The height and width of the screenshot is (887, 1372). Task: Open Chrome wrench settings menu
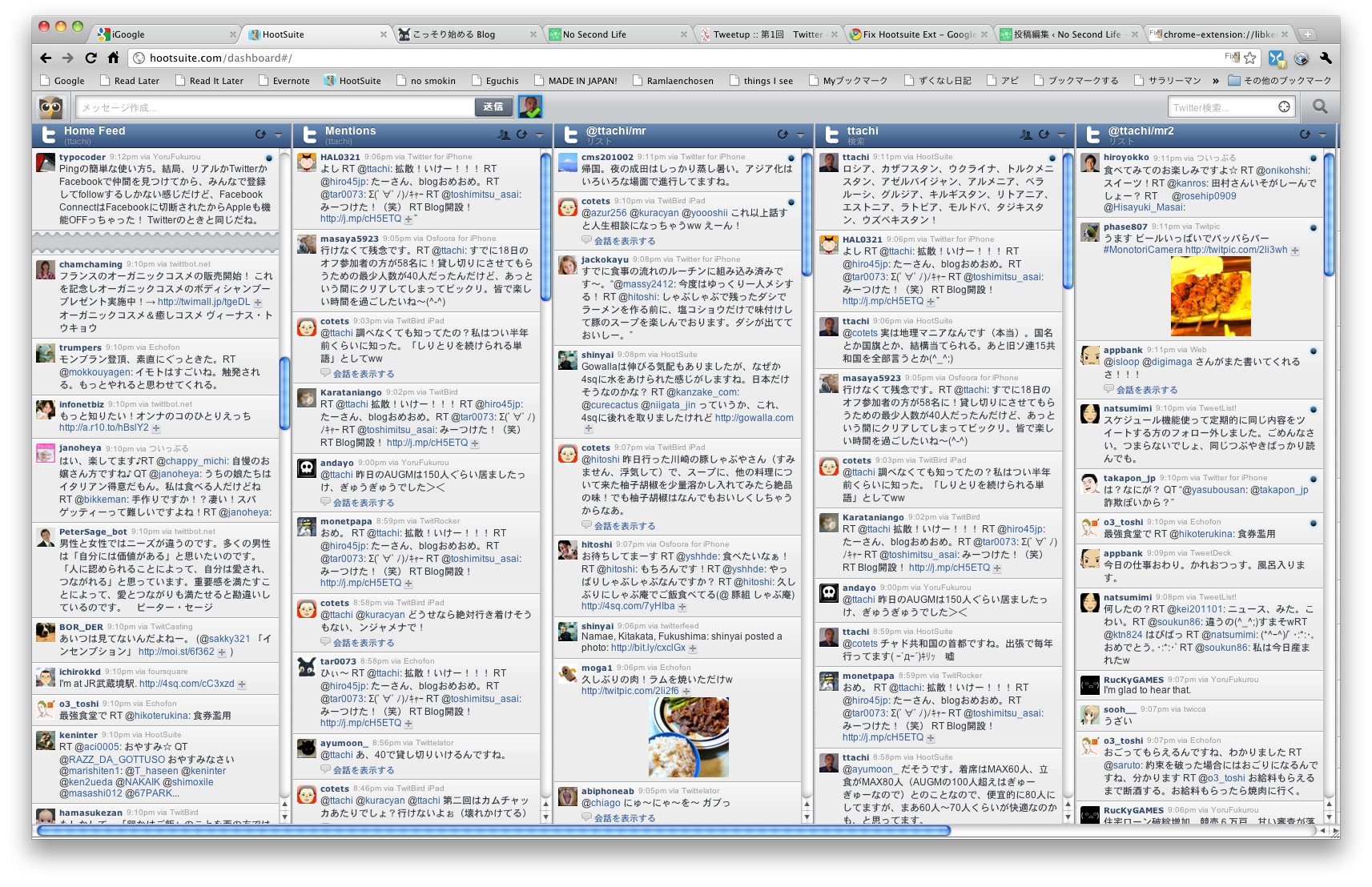tap(1326, 58)
